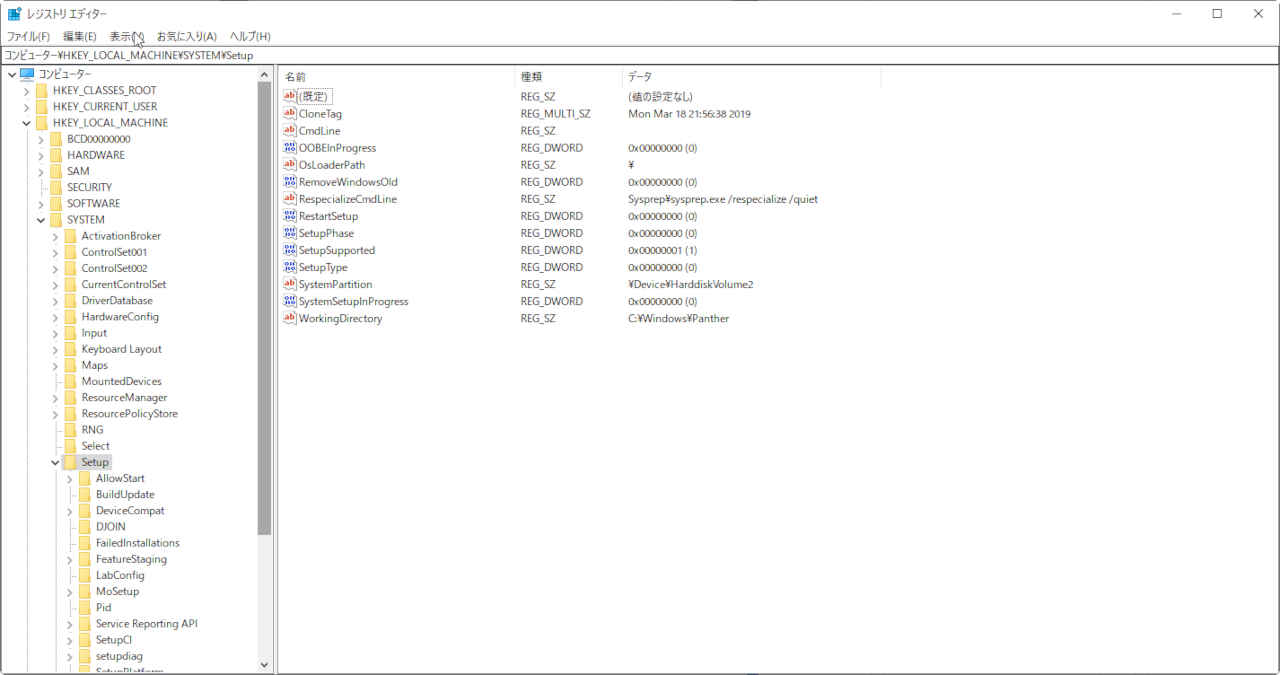This screenshot has width=1280, height=675.
Task: Click the registry path address bar
Action: (x=640, y=55)
